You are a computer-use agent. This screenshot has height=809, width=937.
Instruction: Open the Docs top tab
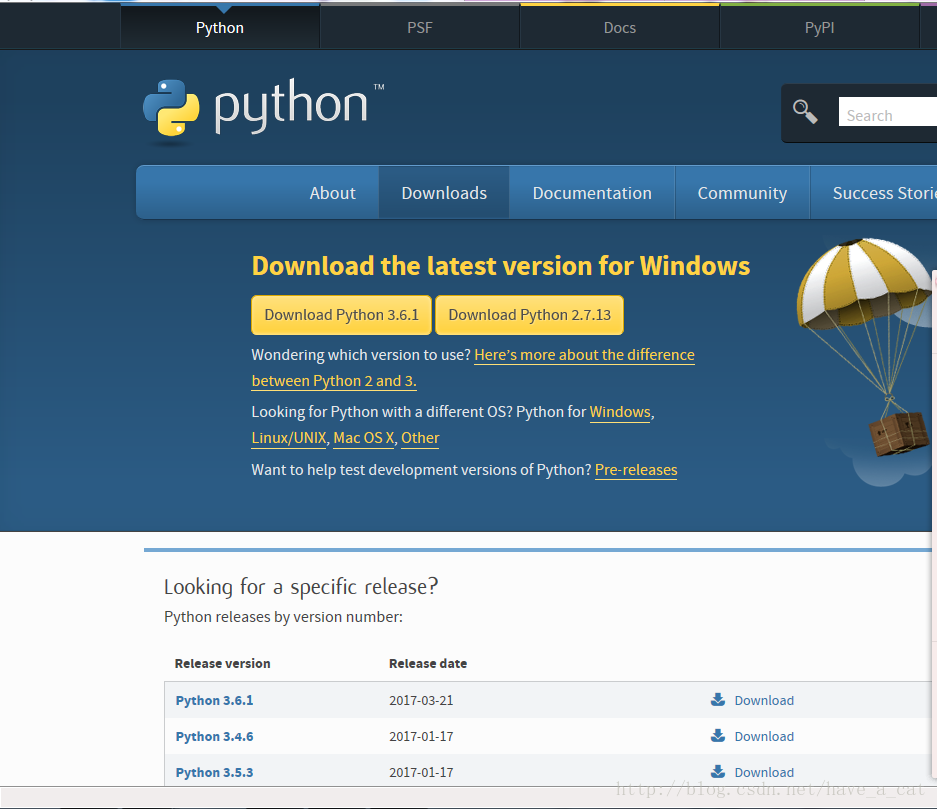coord(620,27)
